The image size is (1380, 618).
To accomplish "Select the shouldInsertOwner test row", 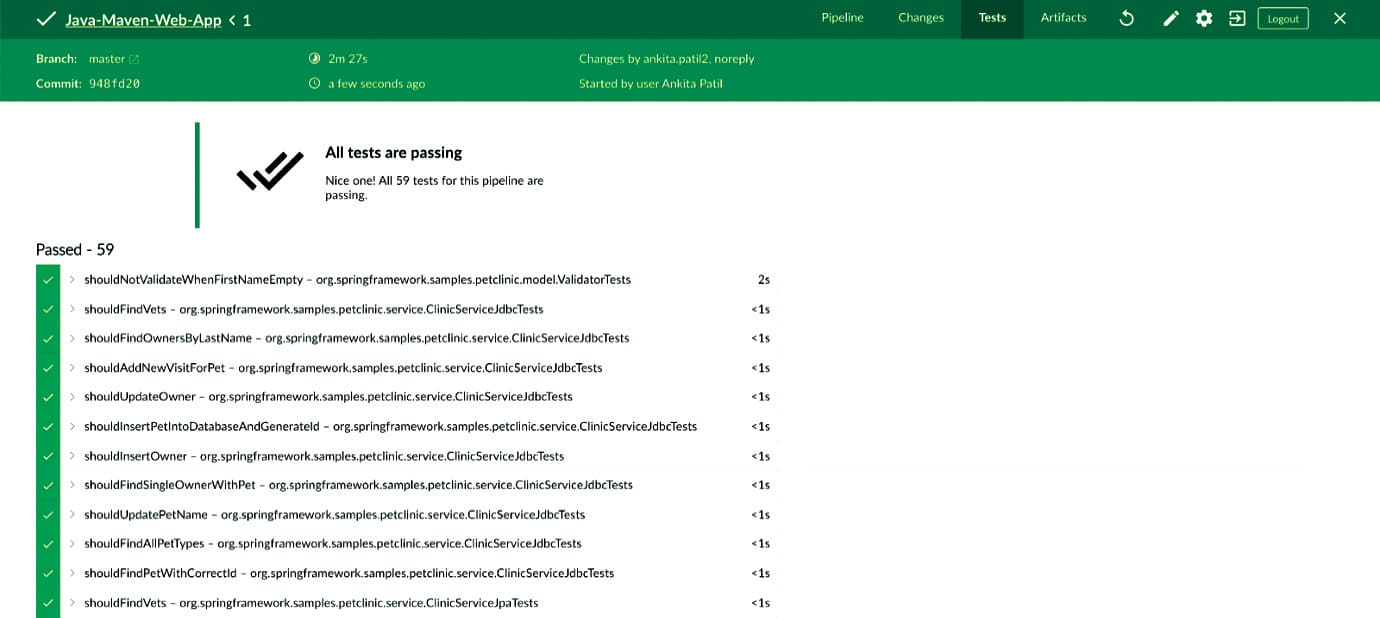I will coord(324,456).
